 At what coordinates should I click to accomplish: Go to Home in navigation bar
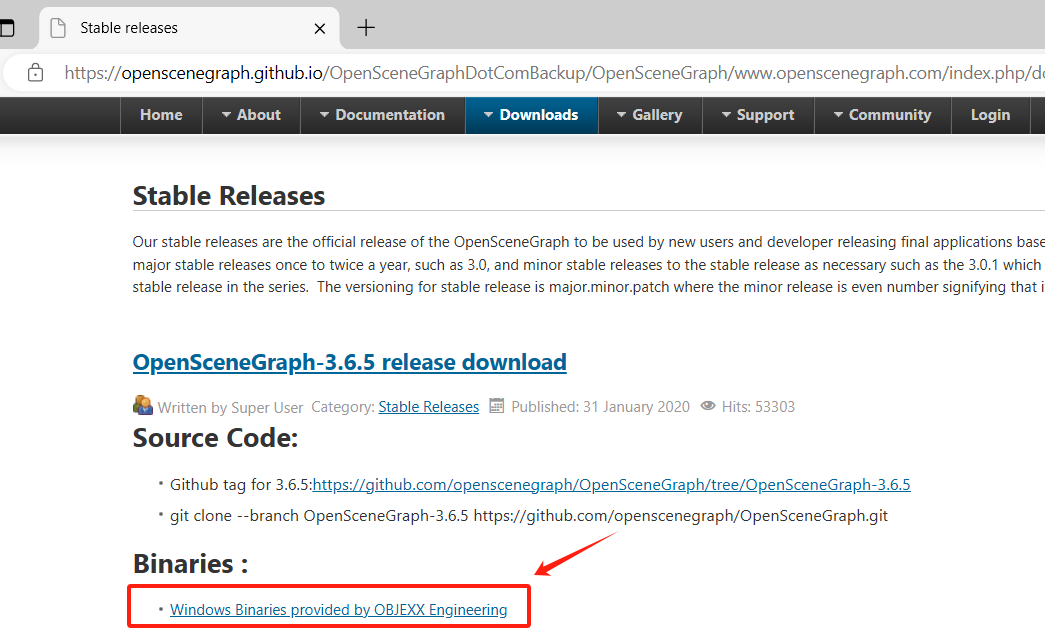161,115
